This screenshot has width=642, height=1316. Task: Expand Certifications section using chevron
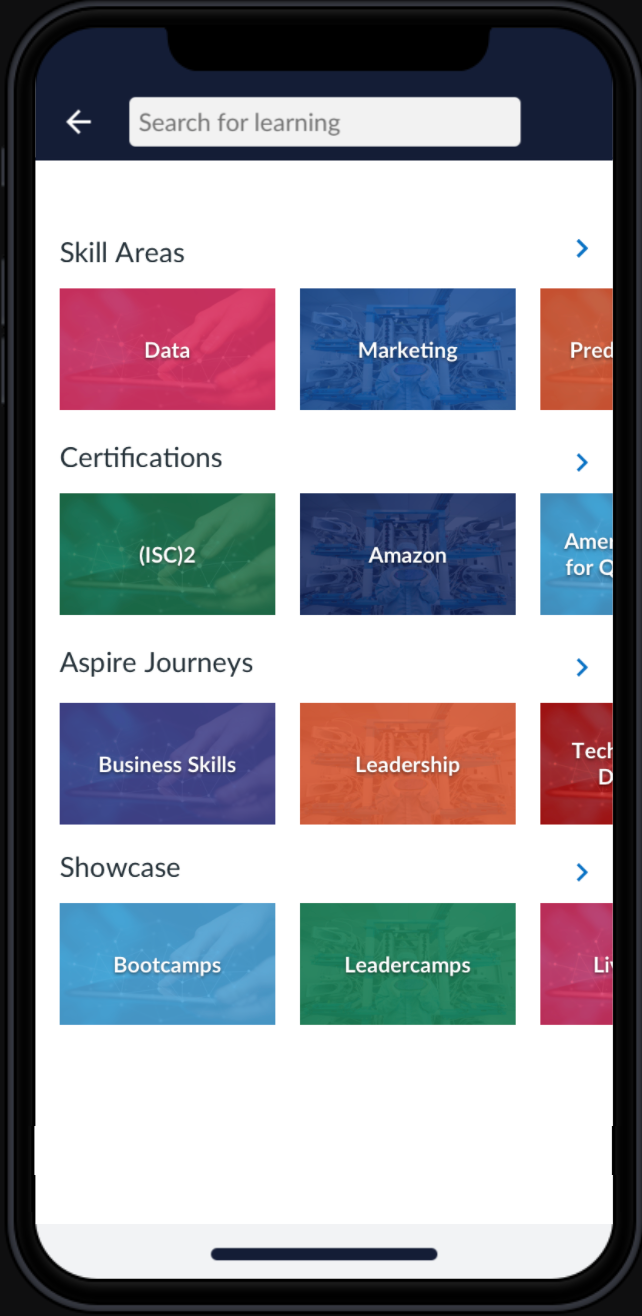[582, 462]
